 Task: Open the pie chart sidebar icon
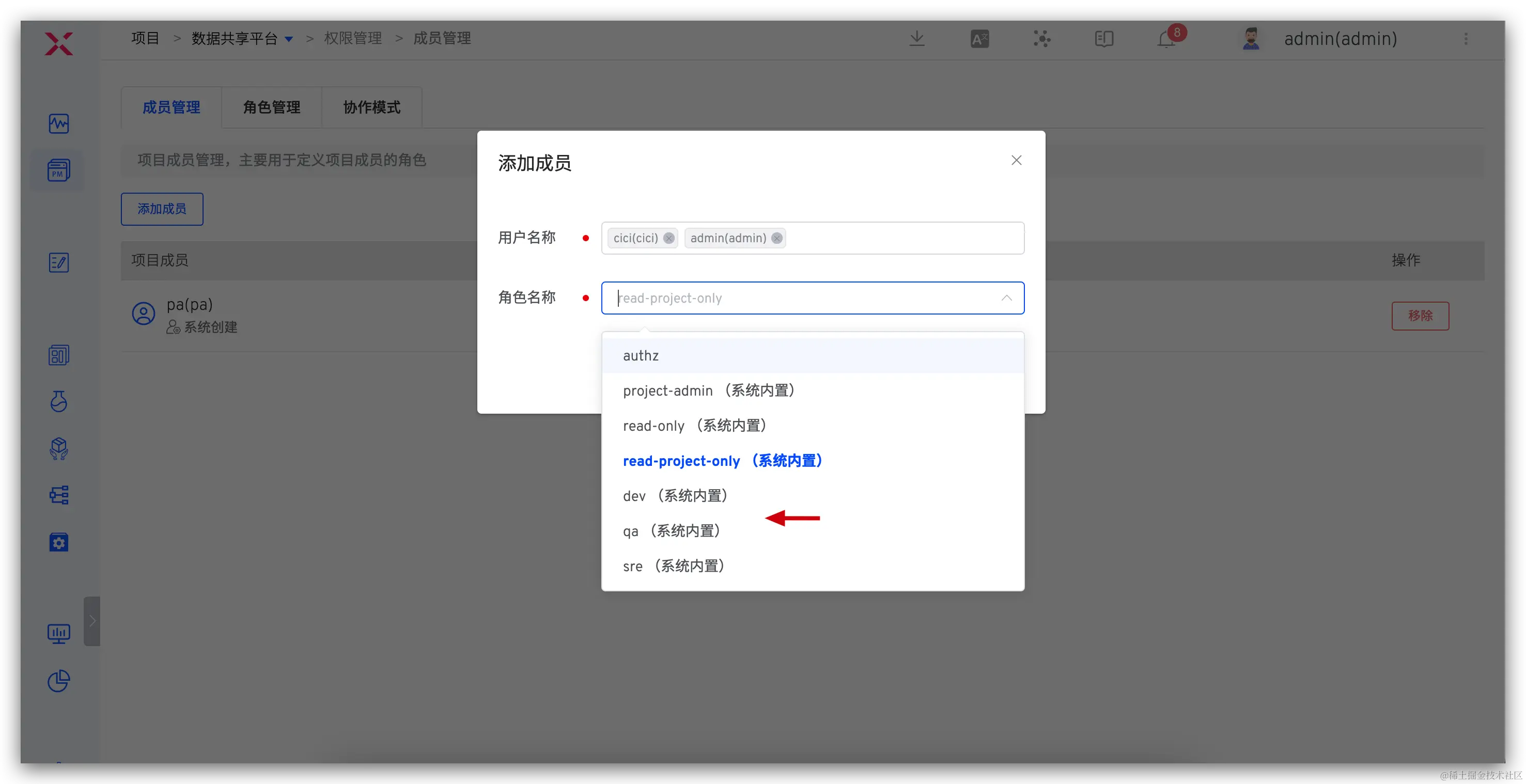pyautogui.click(x=58, y=681)
